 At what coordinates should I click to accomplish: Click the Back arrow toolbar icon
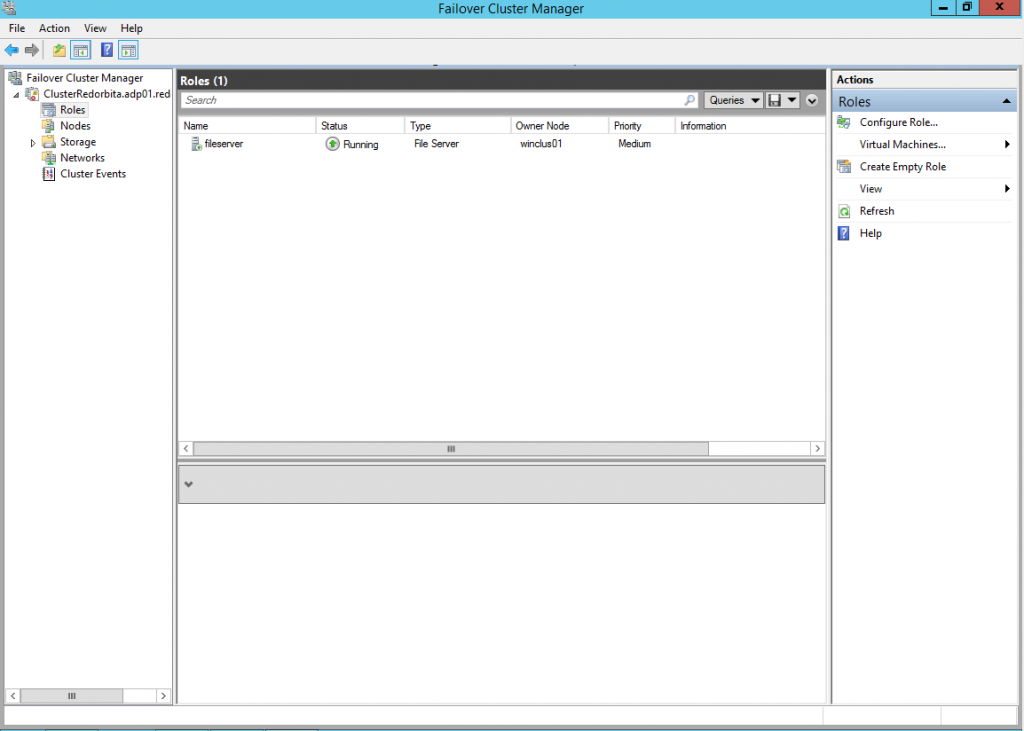pyautogui.click(x=12, y=50)
